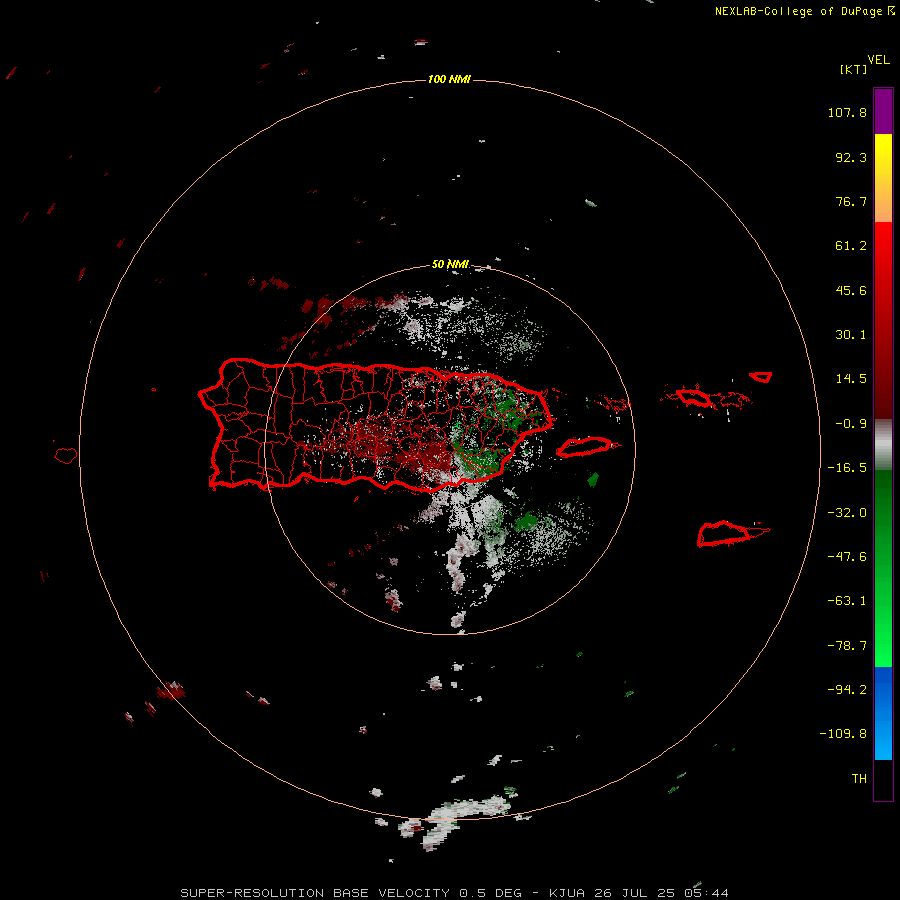Pick the blue segment of the color bar

883,713
